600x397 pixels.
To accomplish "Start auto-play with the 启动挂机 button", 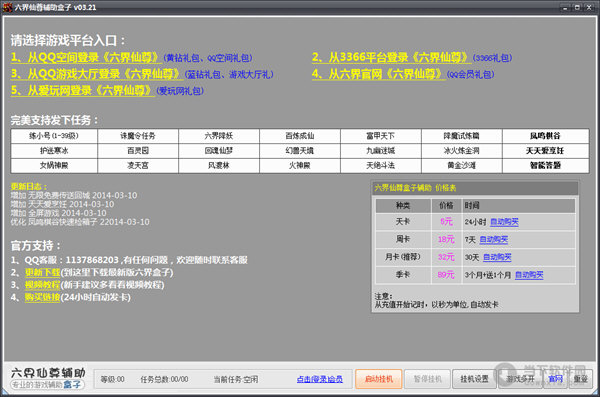I will click(379, 379).
